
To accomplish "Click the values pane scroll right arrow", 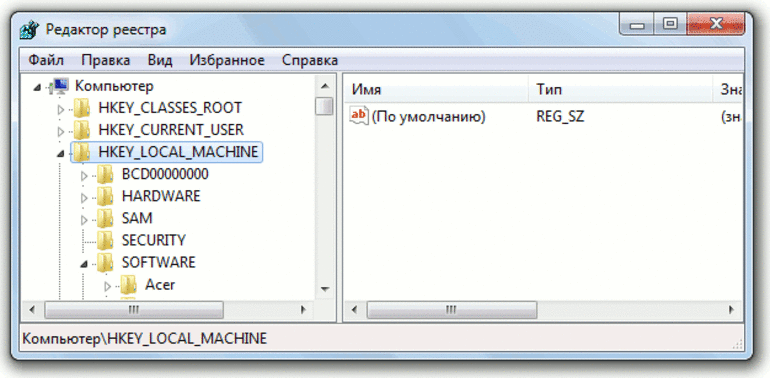I will pyautogui.click(x=731, y=310).
